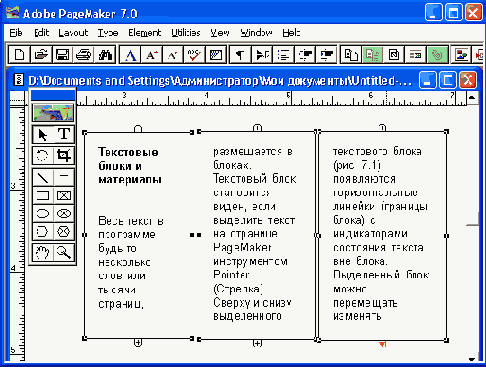The height and width of the screenshot is (367, 486).
Task: Click the green spiral toolbar icon
Action: tap(437, 54)
